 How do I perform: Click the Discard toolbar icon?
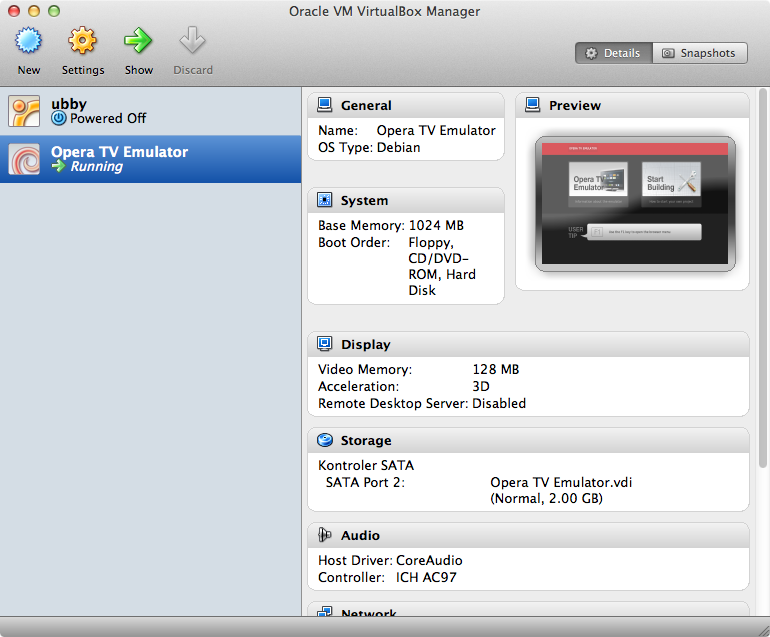click(192, 42)
